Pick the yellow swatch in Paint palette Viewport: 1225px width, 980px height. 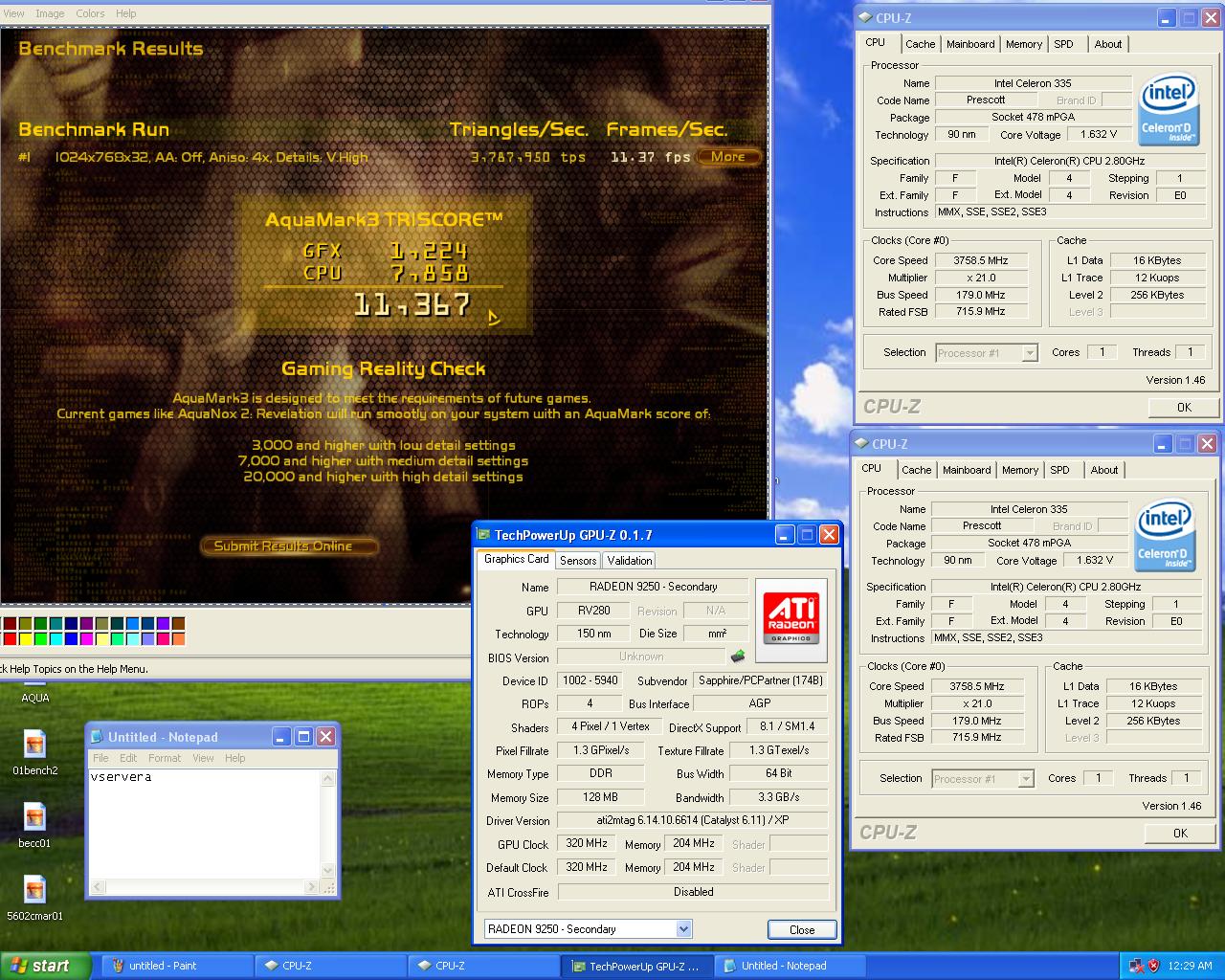pyautogui.click(x=26, y=638)
